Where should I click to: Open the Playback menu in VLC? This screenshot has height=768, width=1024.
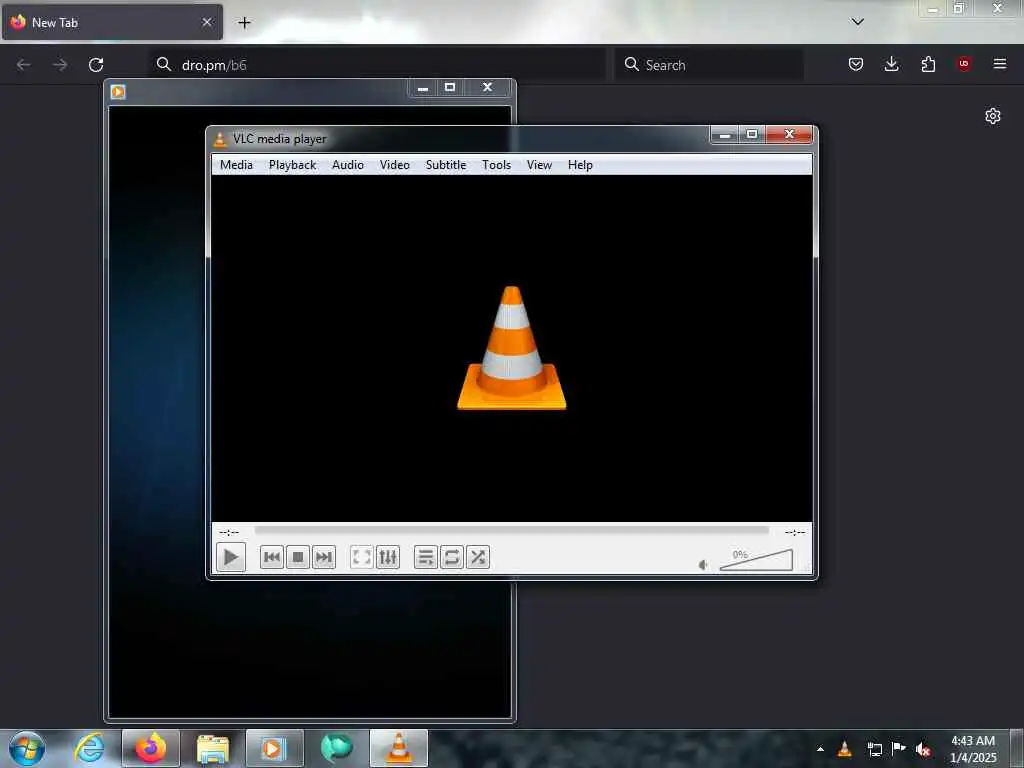tap(293, 165)
